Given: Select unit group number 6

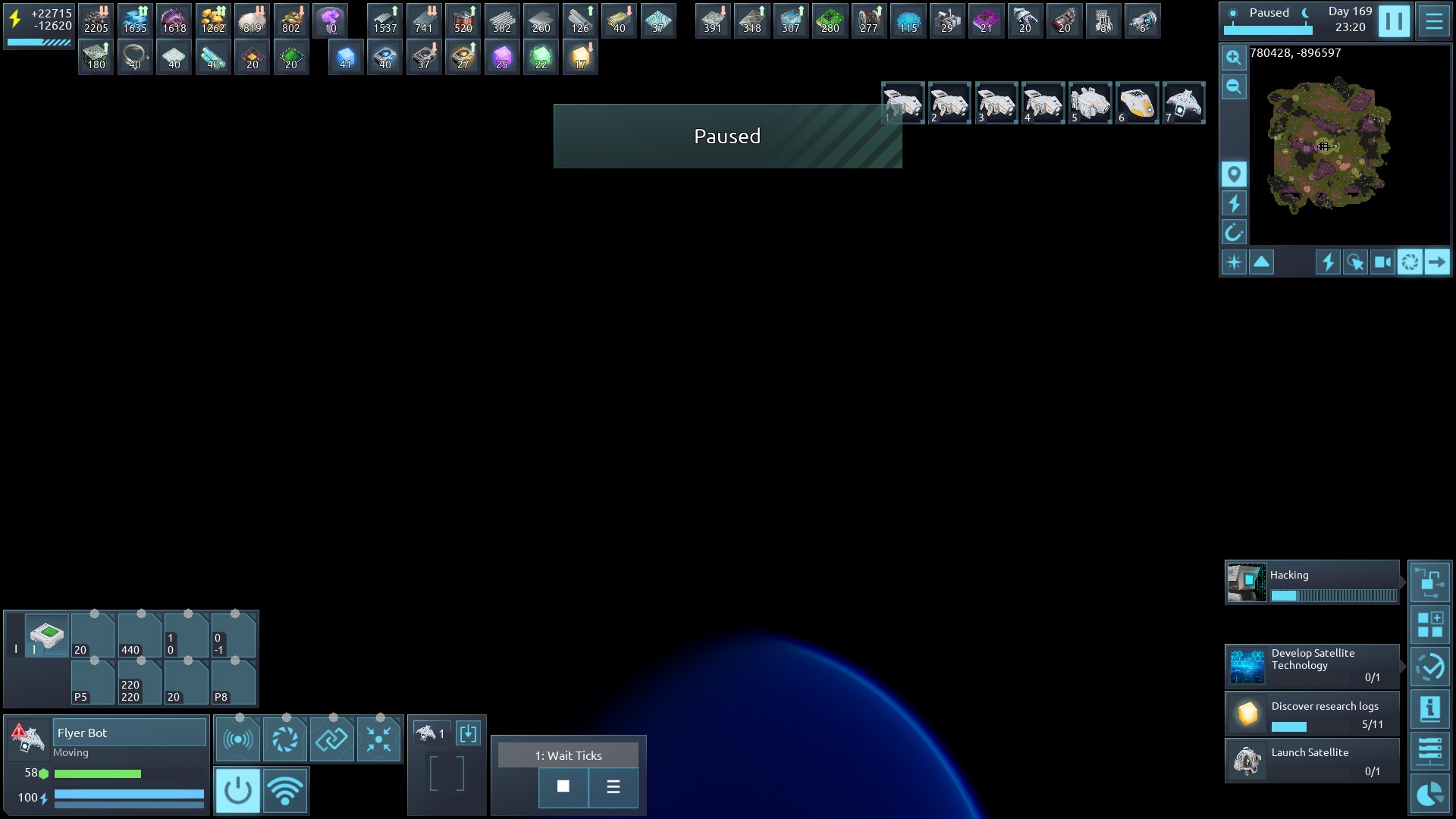Looking at the screenshot, I should tap(1137, 103).
